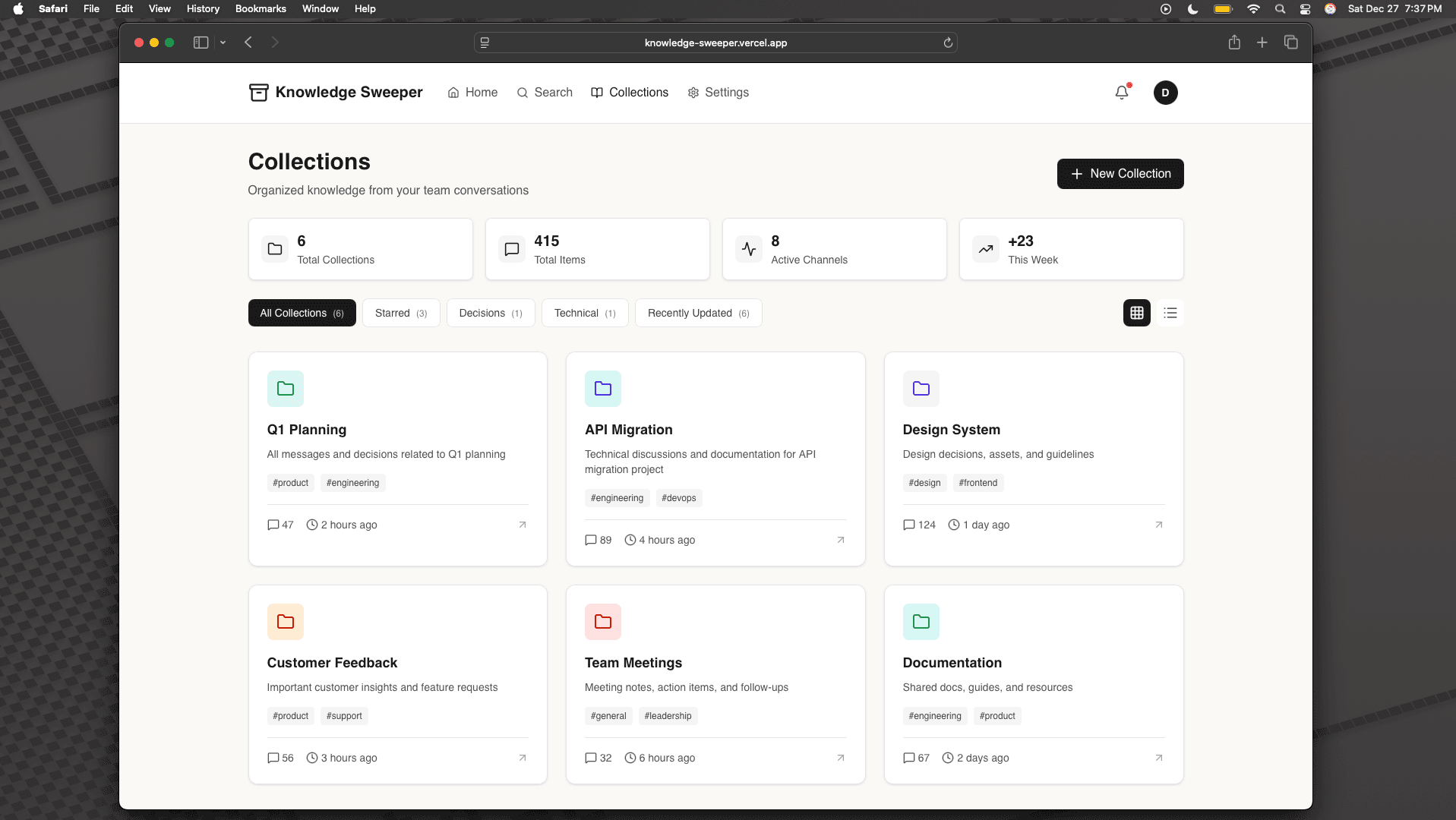Select the Starred filter tab

tap(401, 313)
